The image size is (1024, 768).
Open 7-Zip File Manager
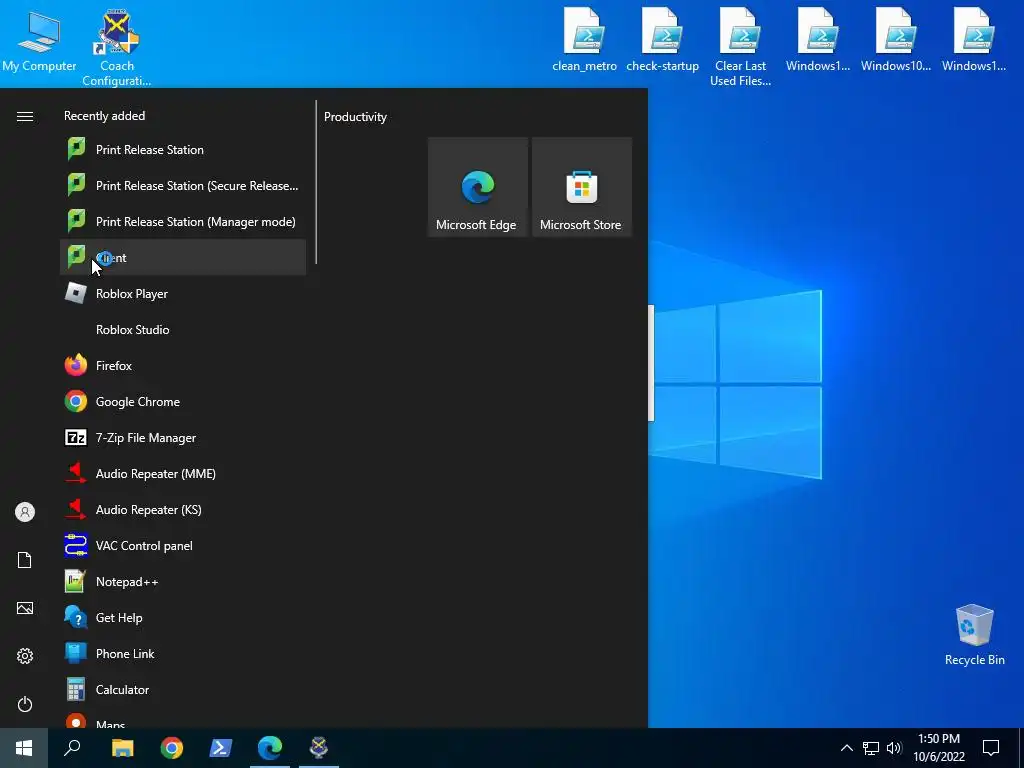click(x=183, y=437)
